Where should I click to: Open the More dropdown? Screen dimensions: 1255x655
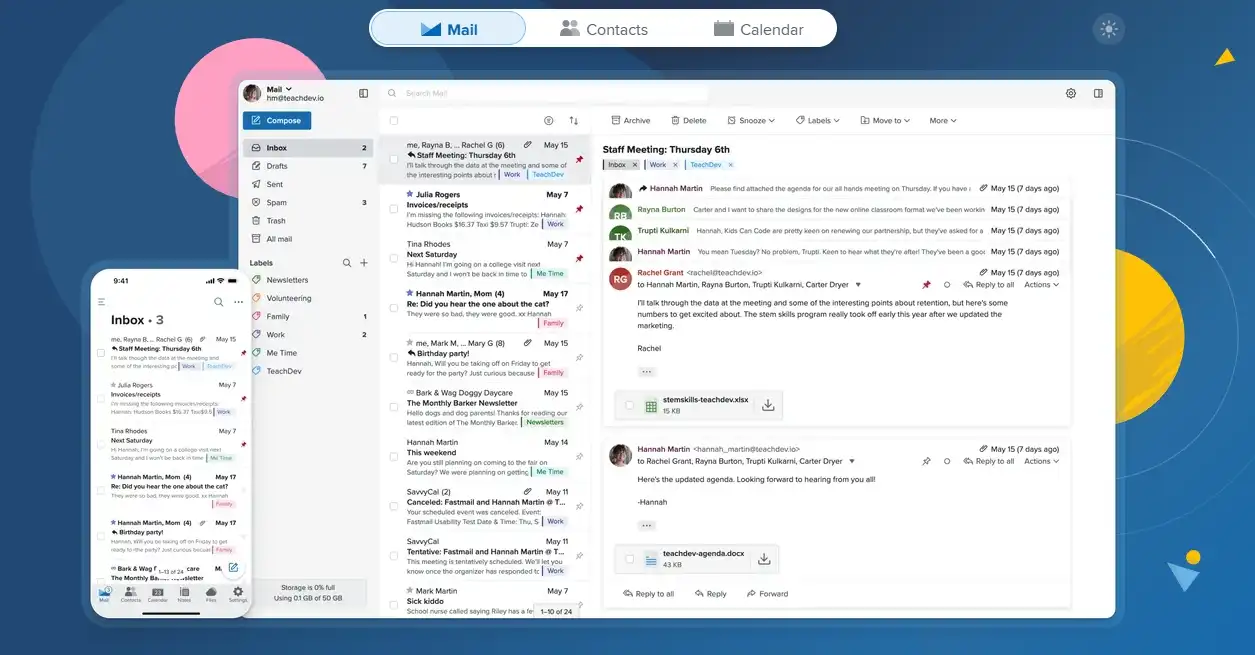pos(943,120)
